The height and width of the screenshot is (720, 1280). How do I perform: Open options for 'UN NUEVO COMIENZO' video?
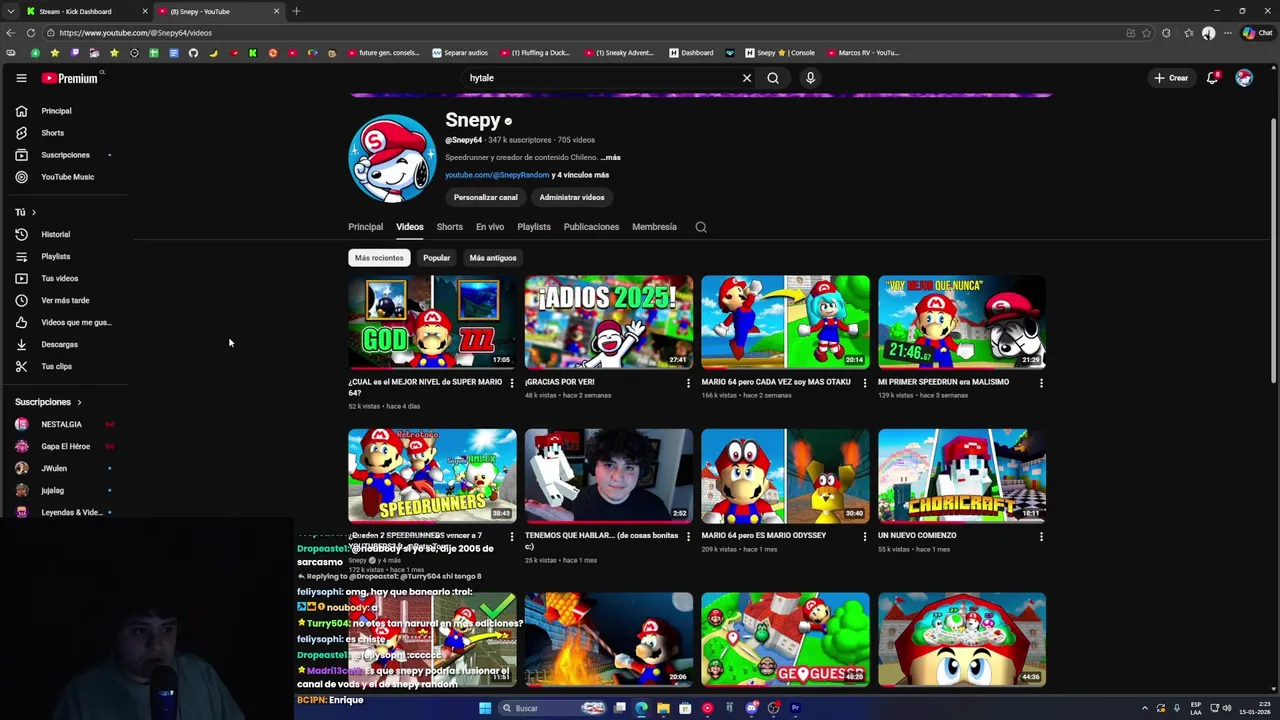coord(1041,537)
